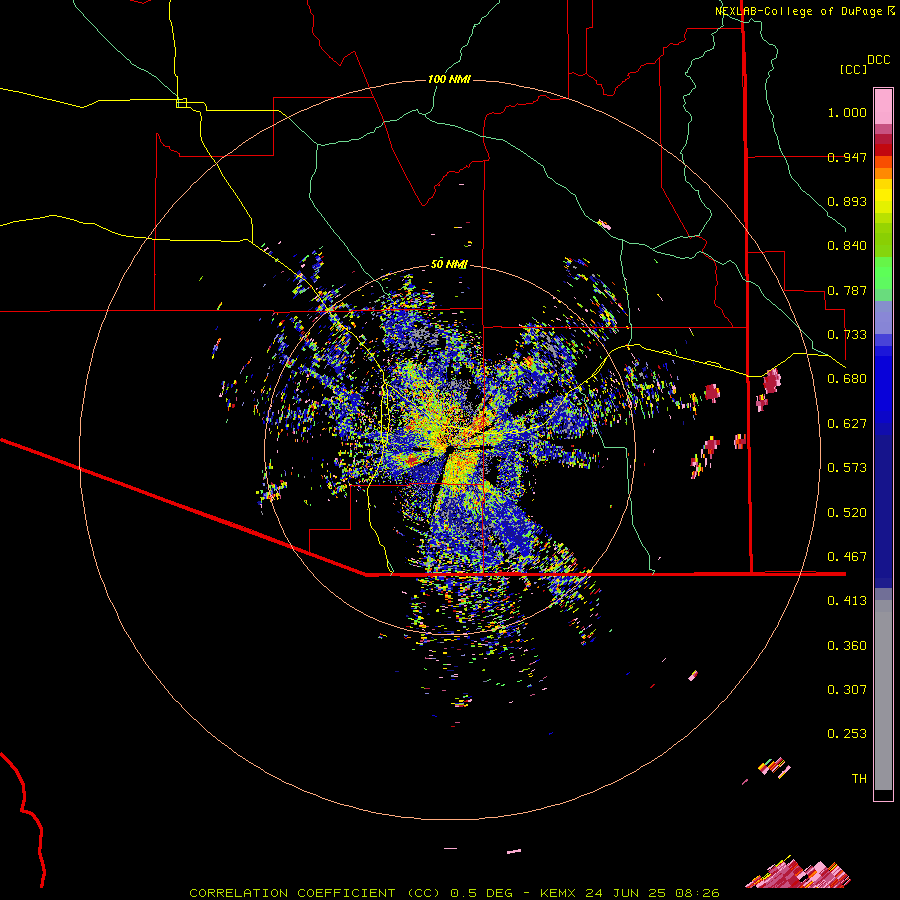The image size is (900, 900).
Task: Click the pink storm cell on the thick vertical red line
Action: click(x=740, y=441)
